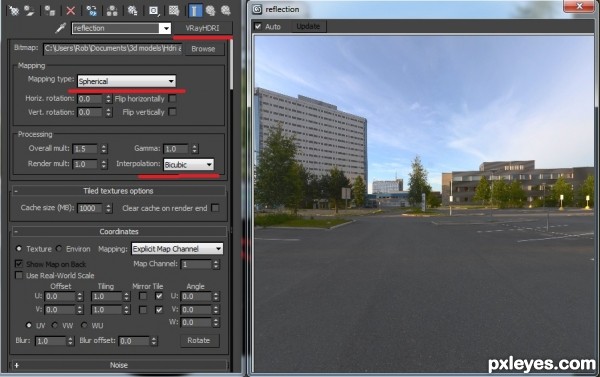The width and height of the screenshot is (600, 377).
Task: Uncheck the Auto preview checkbox
Action: (x=258, y=26)
